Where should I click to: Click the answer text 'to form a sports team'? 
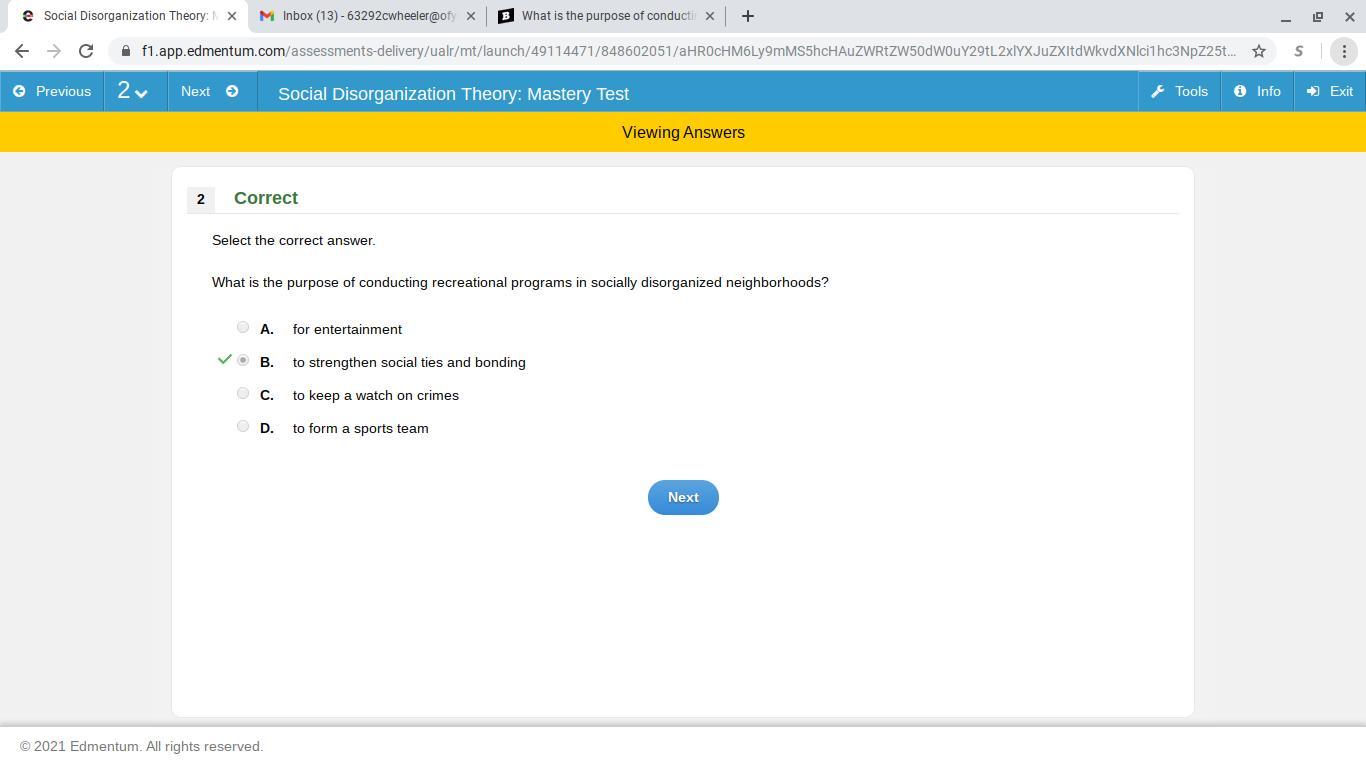(361, 428)
